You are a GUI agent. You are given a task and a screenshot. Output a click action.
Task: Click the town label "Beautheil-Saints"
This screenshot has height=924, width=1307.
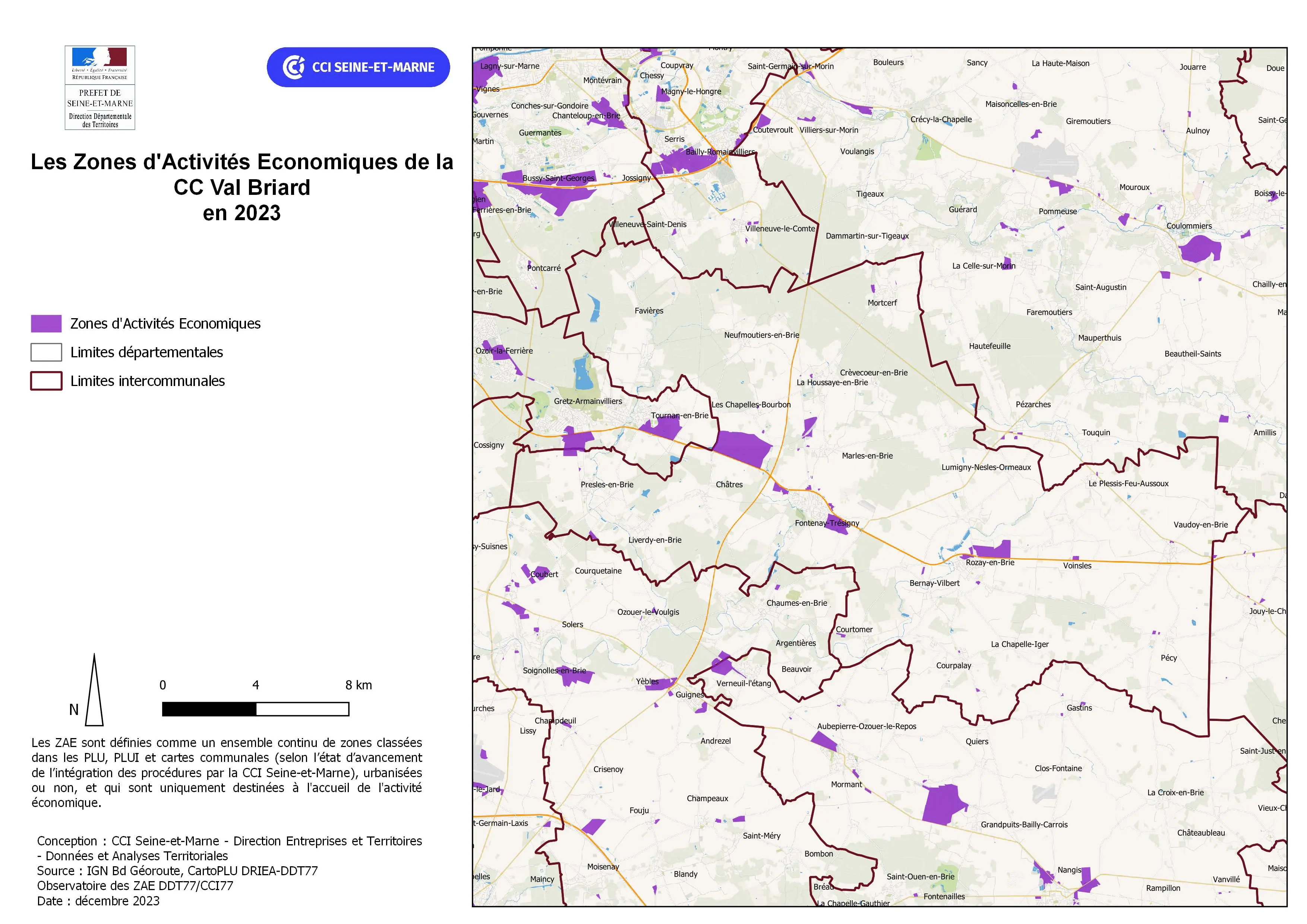1193,354
